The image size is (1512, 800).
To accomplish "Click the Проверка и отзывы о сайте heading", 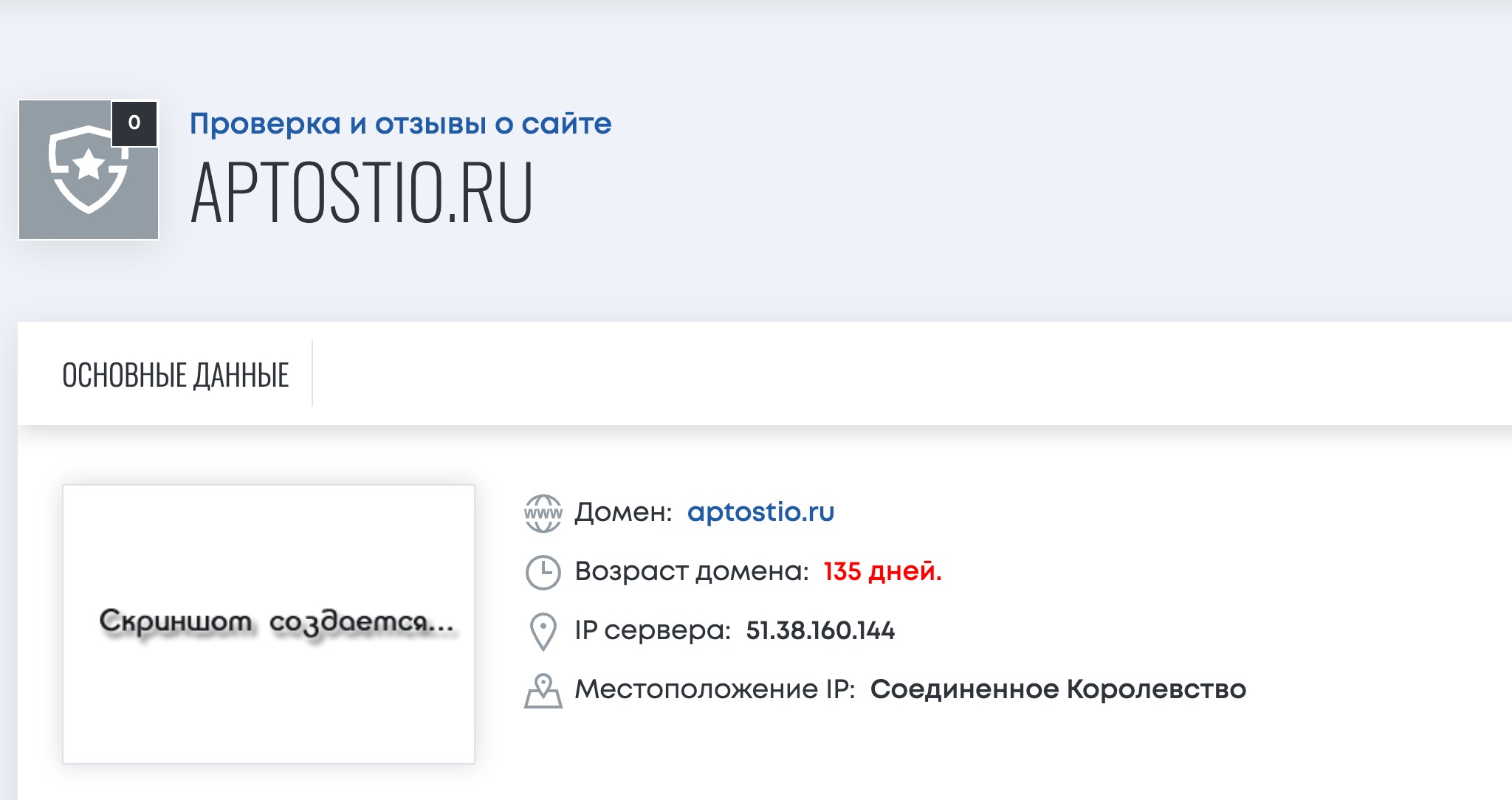I will tap(401, 124).
